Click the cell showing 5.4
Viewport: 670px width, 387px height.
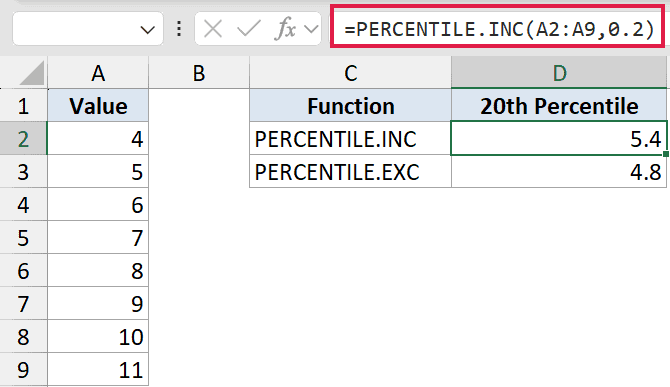pos(559,138)
